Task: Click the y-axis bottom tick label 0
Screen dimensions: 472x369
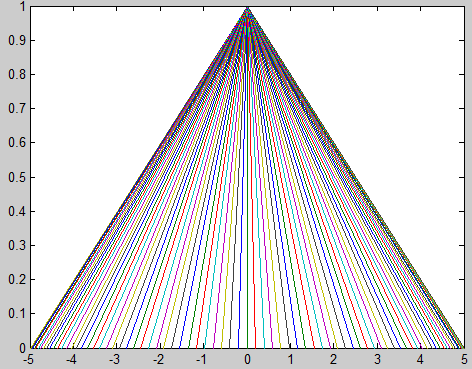Action: pyautogui.click(x=22, y=348)
